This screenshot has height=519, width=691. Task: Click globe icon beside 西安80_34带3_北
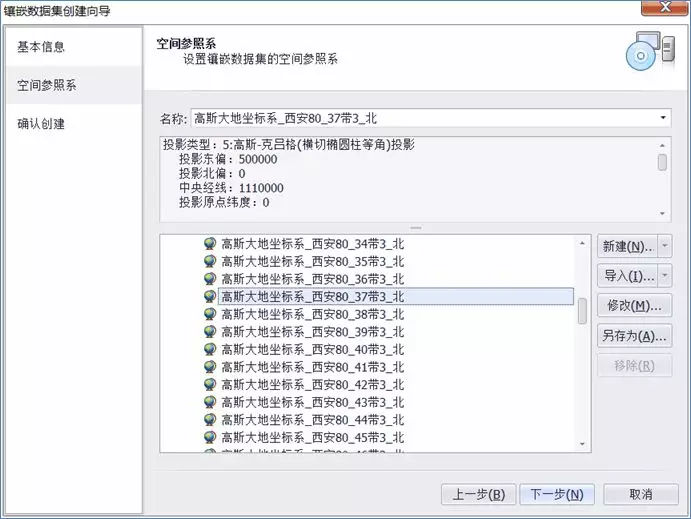pyautogui.click(x=210, y=243)
